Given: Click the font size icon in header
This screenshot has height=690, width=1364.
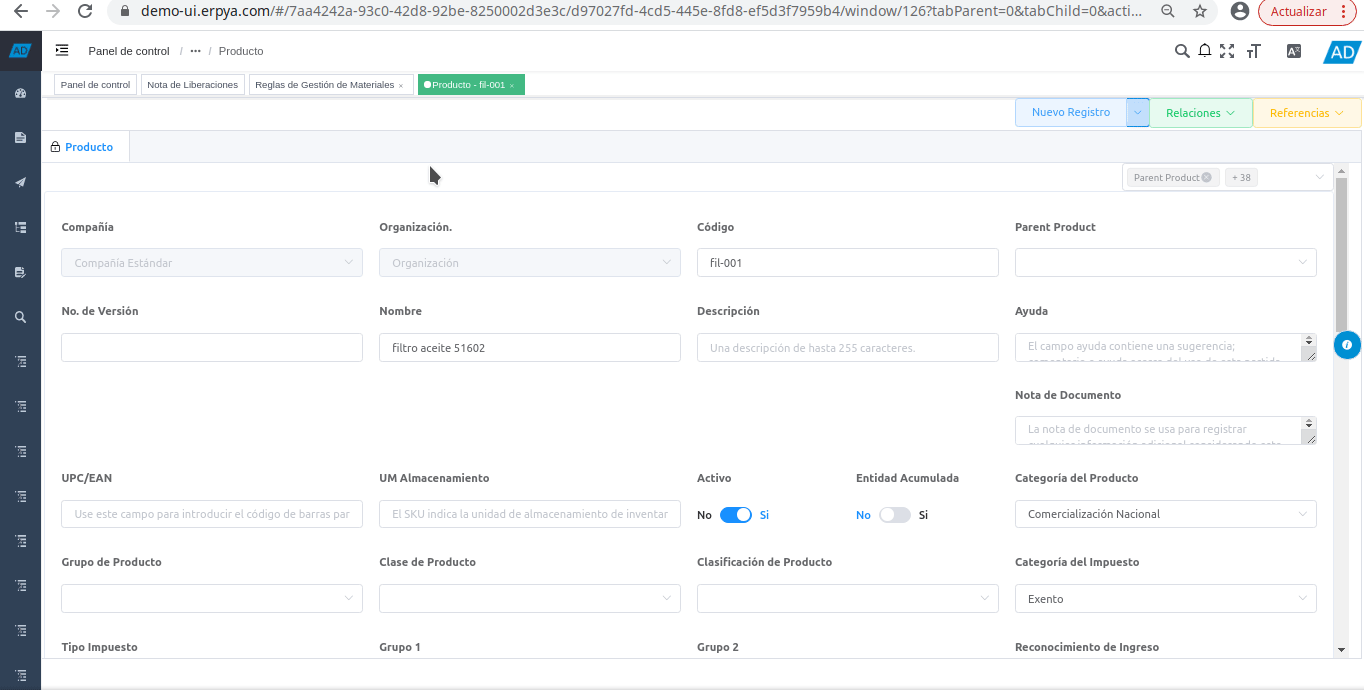Looking at the screenshot, I should (1253, 51).
